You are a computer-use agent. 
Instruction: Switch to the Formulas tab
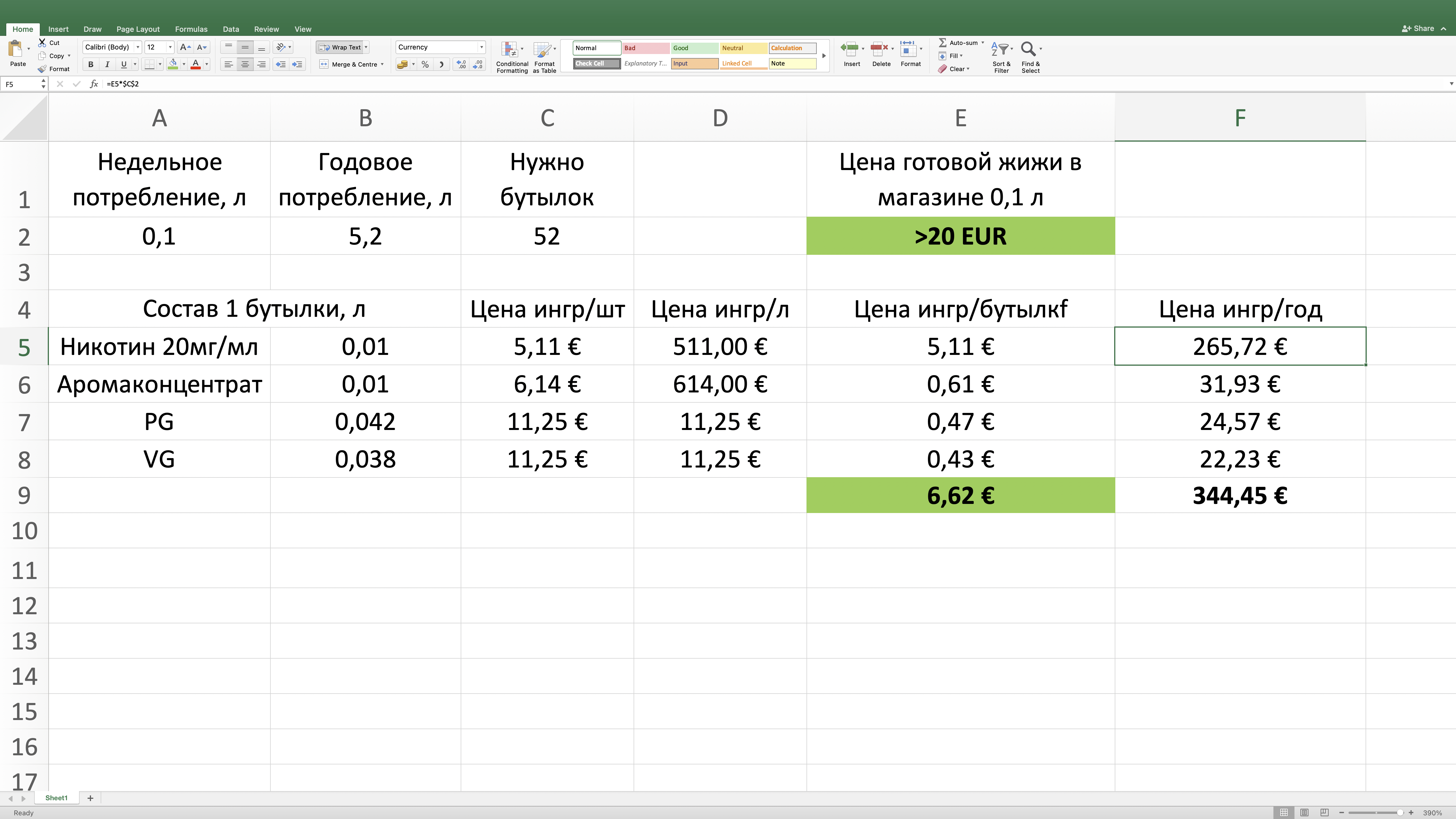[191, 29]
